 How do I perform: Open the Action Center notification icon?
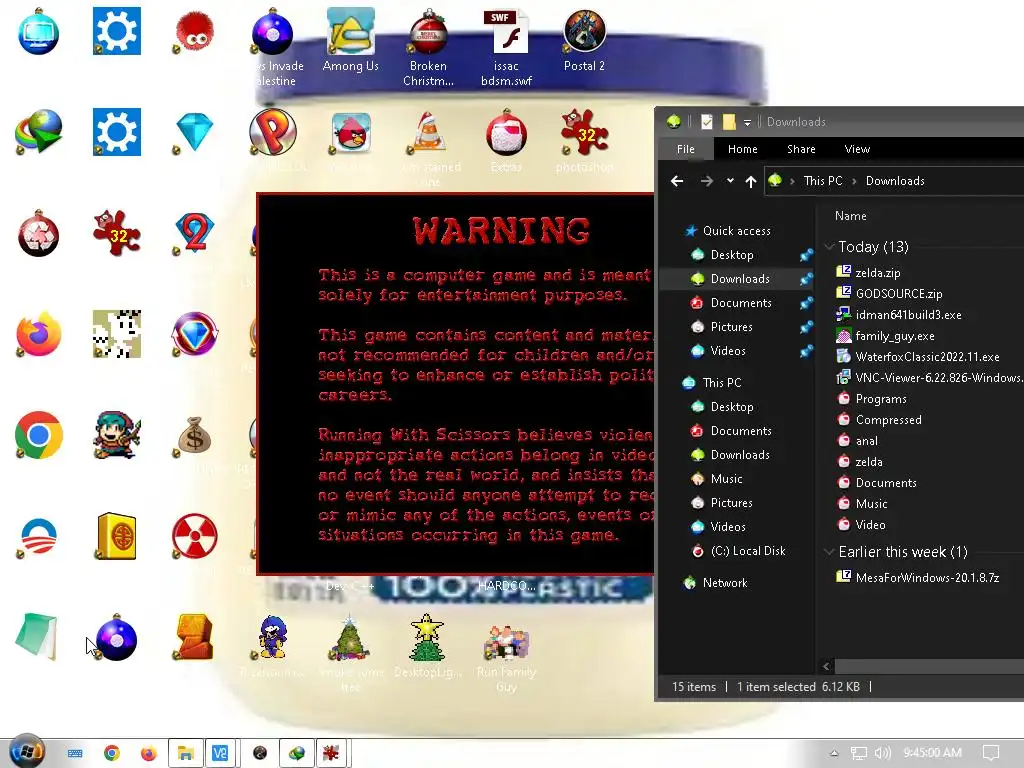click(991, 753)
